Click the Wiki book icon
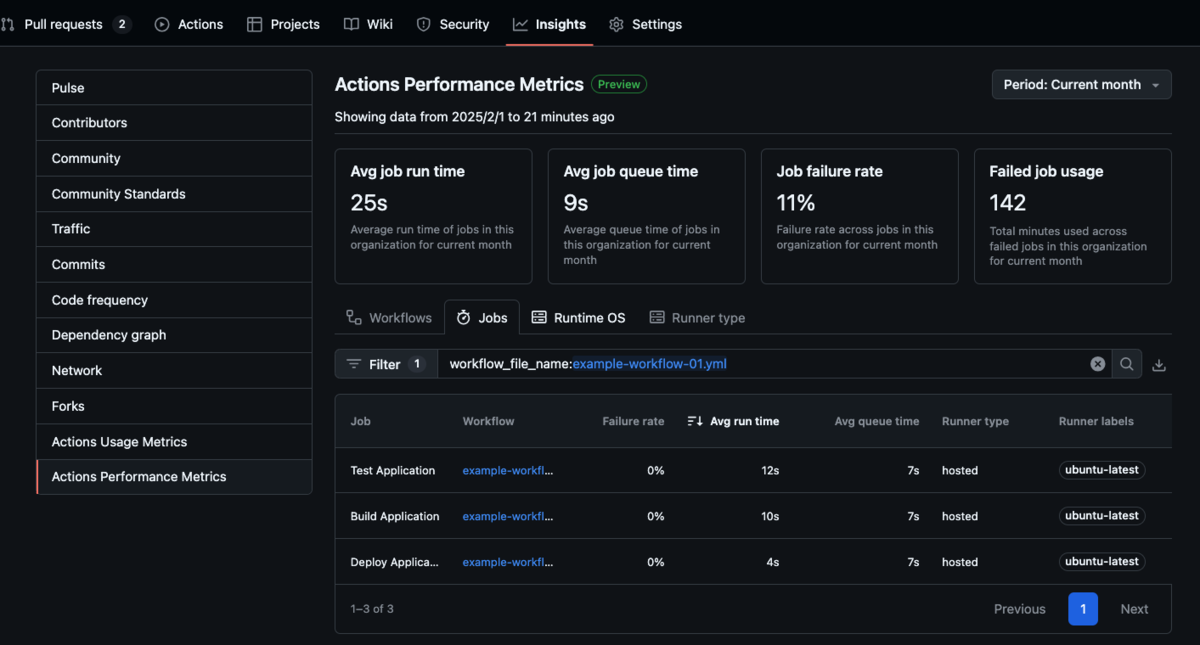The height and width of the screenshot is (645, 1200). pos(351,24)
